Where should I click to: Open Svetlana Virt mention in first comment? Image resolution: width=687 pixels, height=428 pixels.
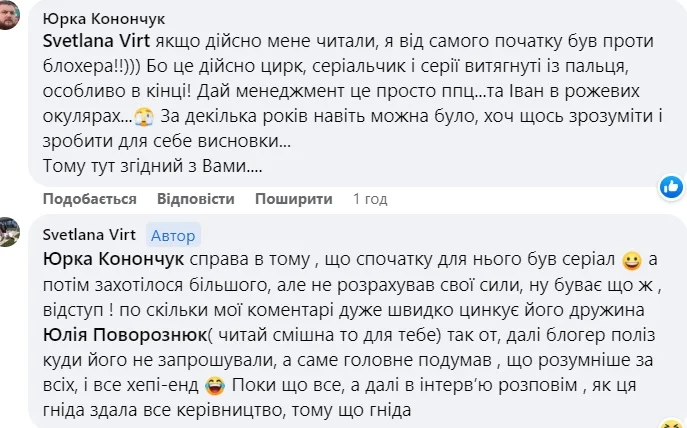tap(93, 44)
